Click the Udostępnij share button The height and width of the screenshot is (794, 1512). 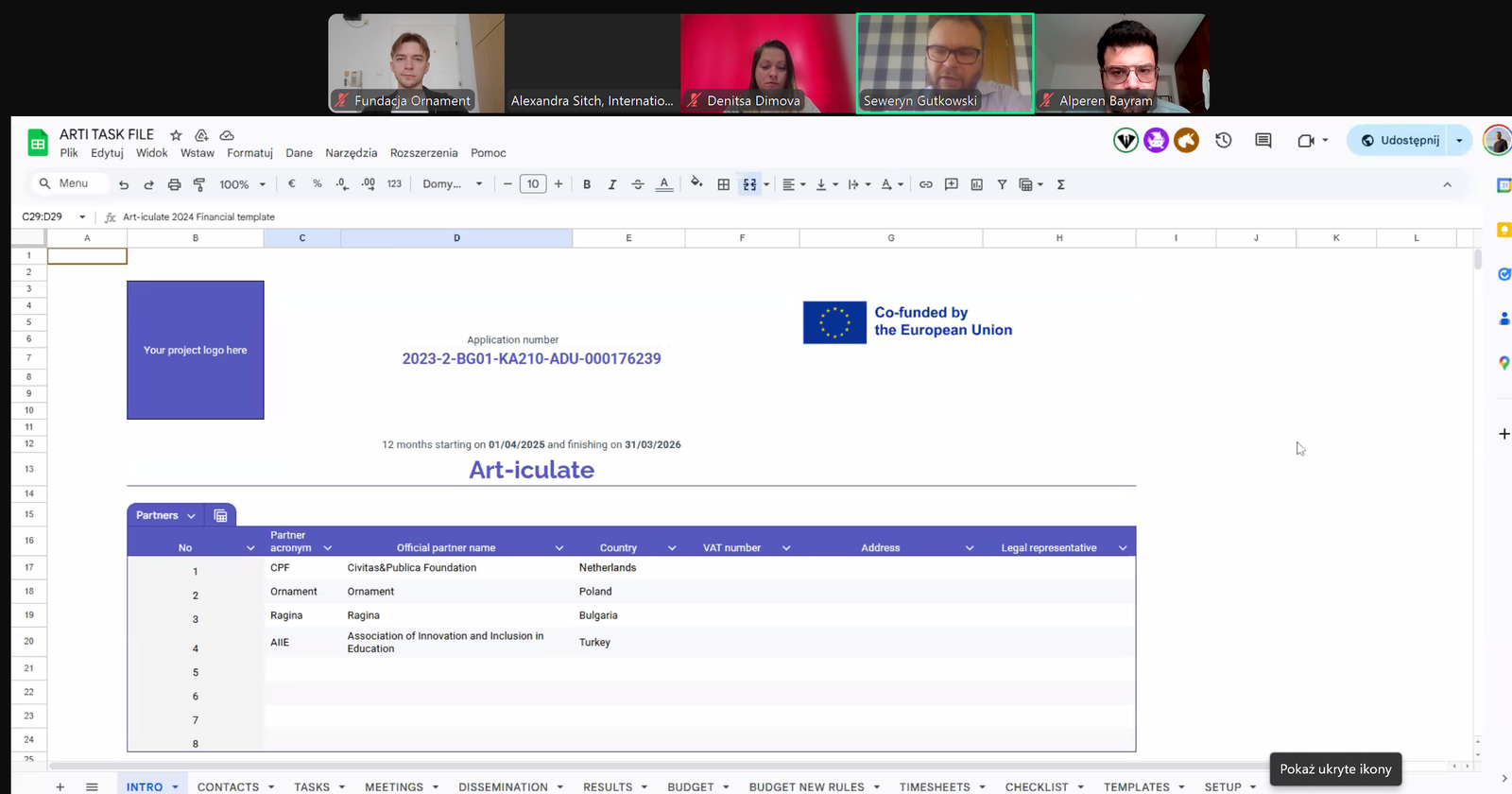1400,141
